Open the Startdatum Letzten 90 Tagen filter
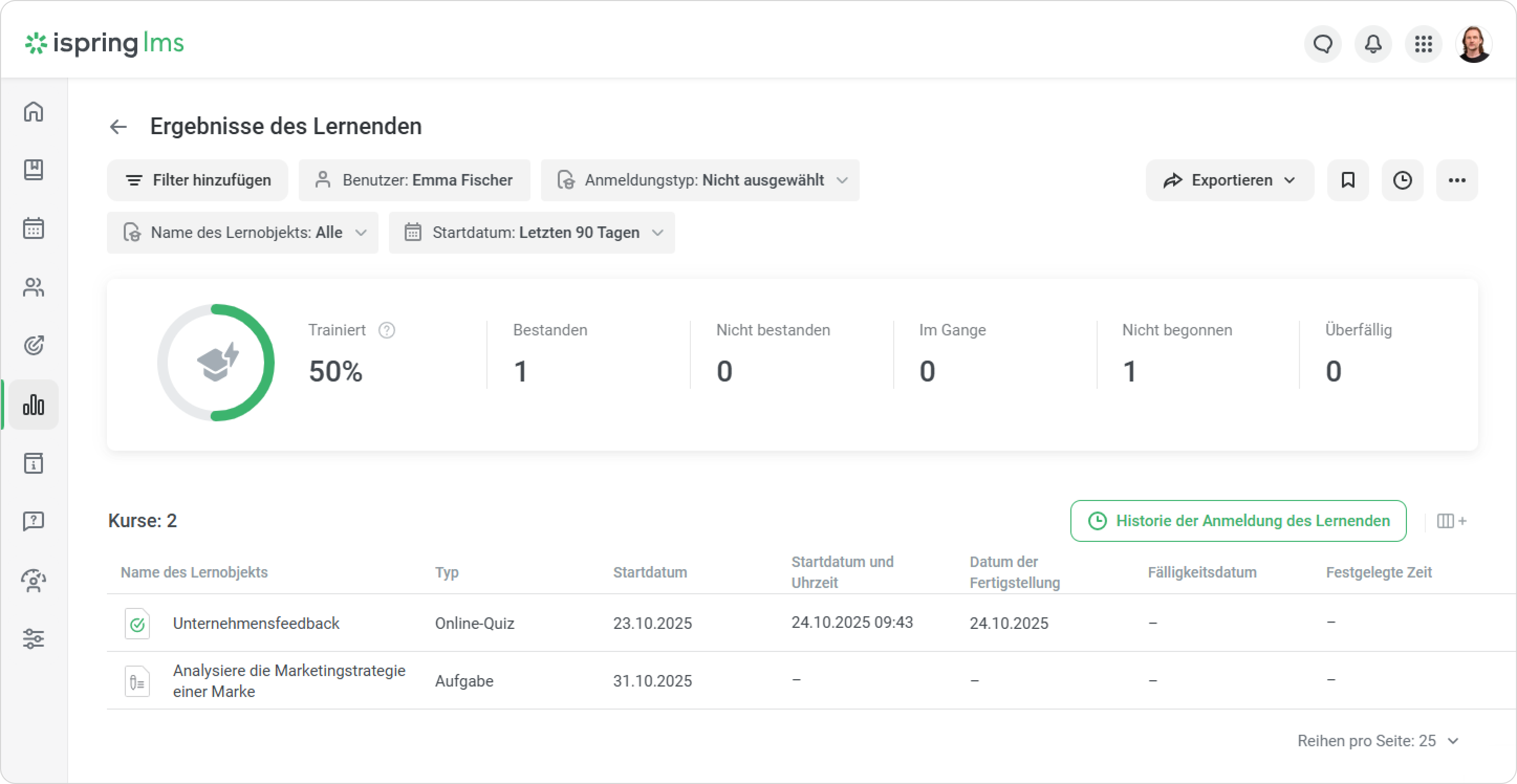 532,233
